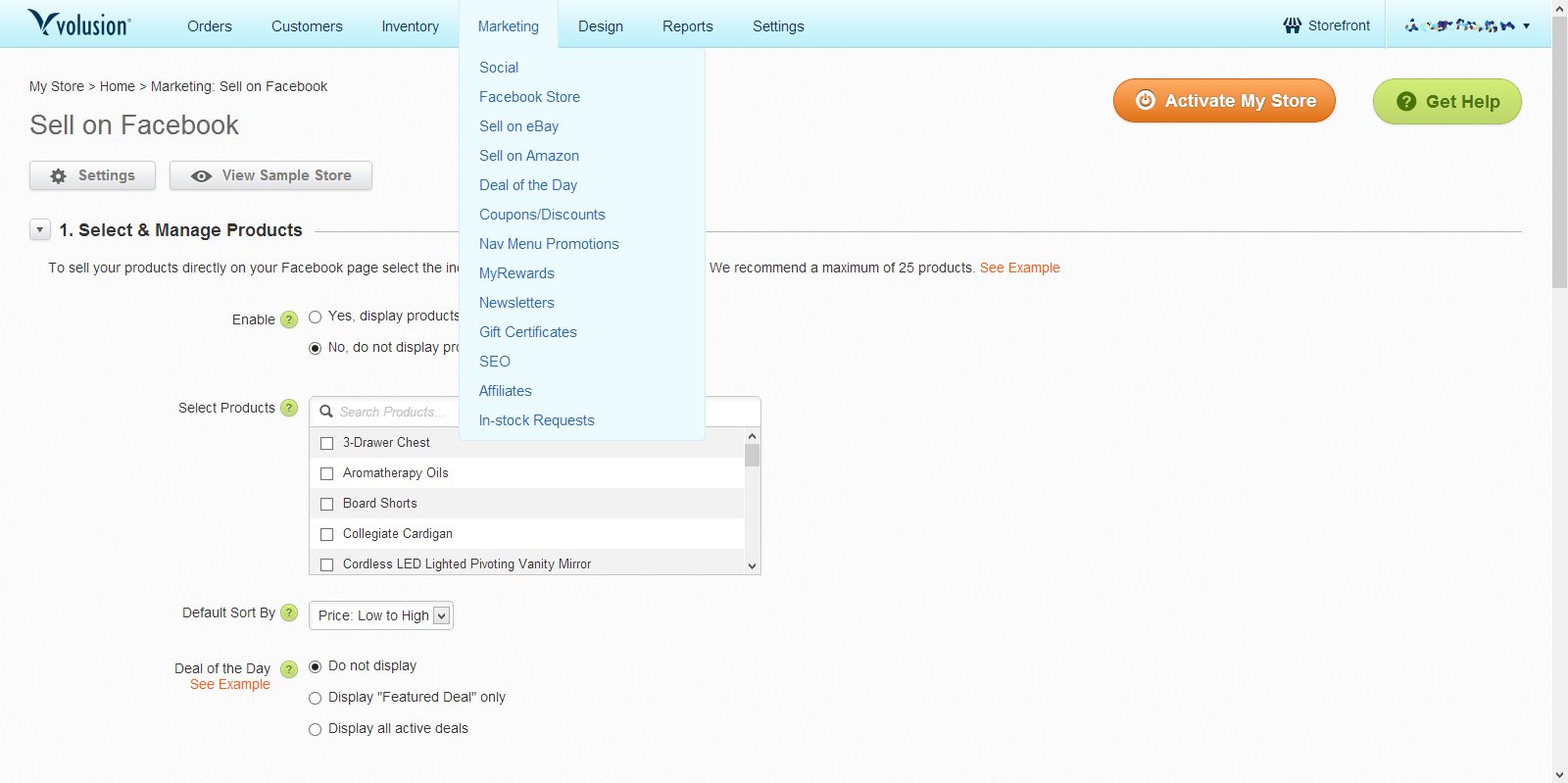1568x783 pixels.
Task: Open the account dropdown in top right
Action: tap(1466, 25)
